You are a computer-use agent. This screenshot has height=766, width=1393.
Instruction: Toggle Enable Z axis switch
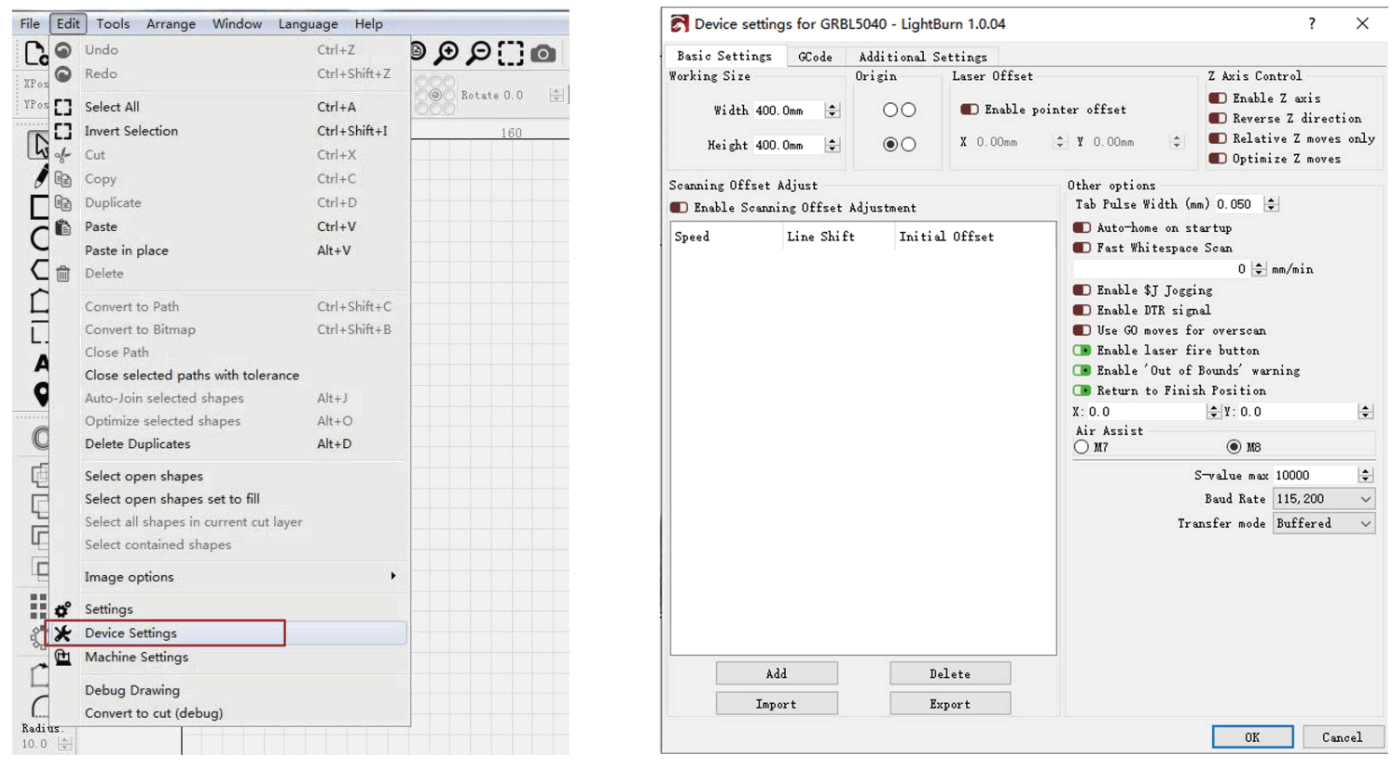point(1217,98)
